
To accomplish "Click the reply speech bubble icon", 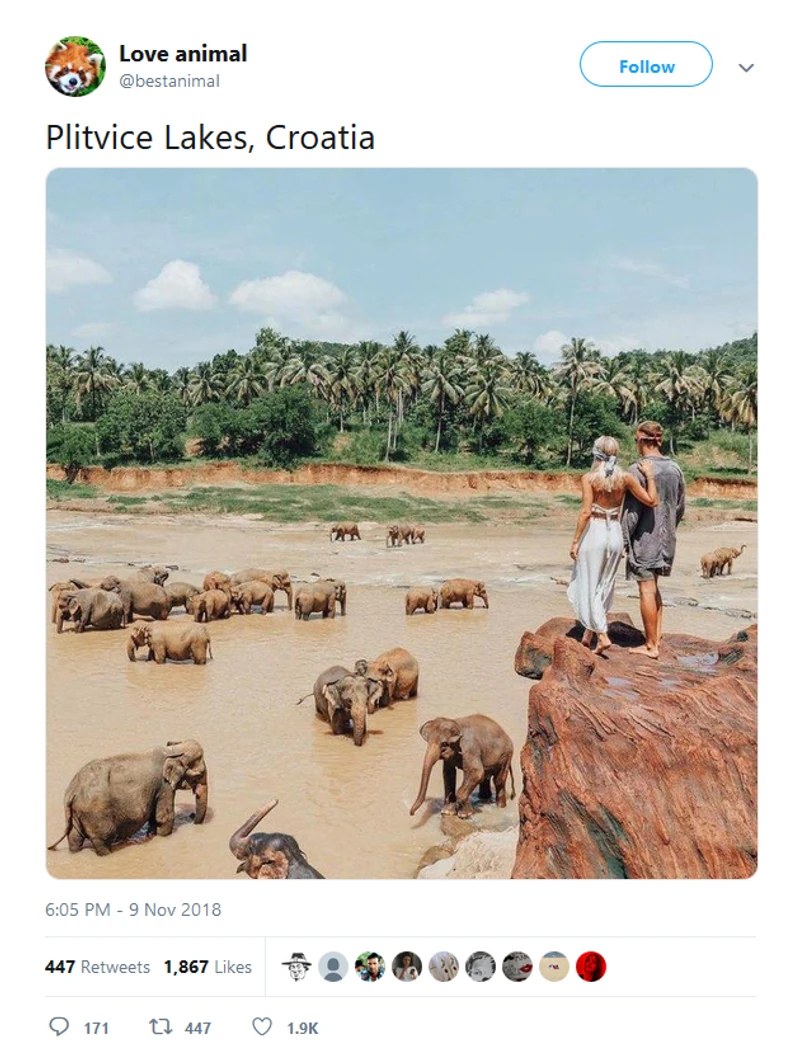I will click(x=59, y=1026).
